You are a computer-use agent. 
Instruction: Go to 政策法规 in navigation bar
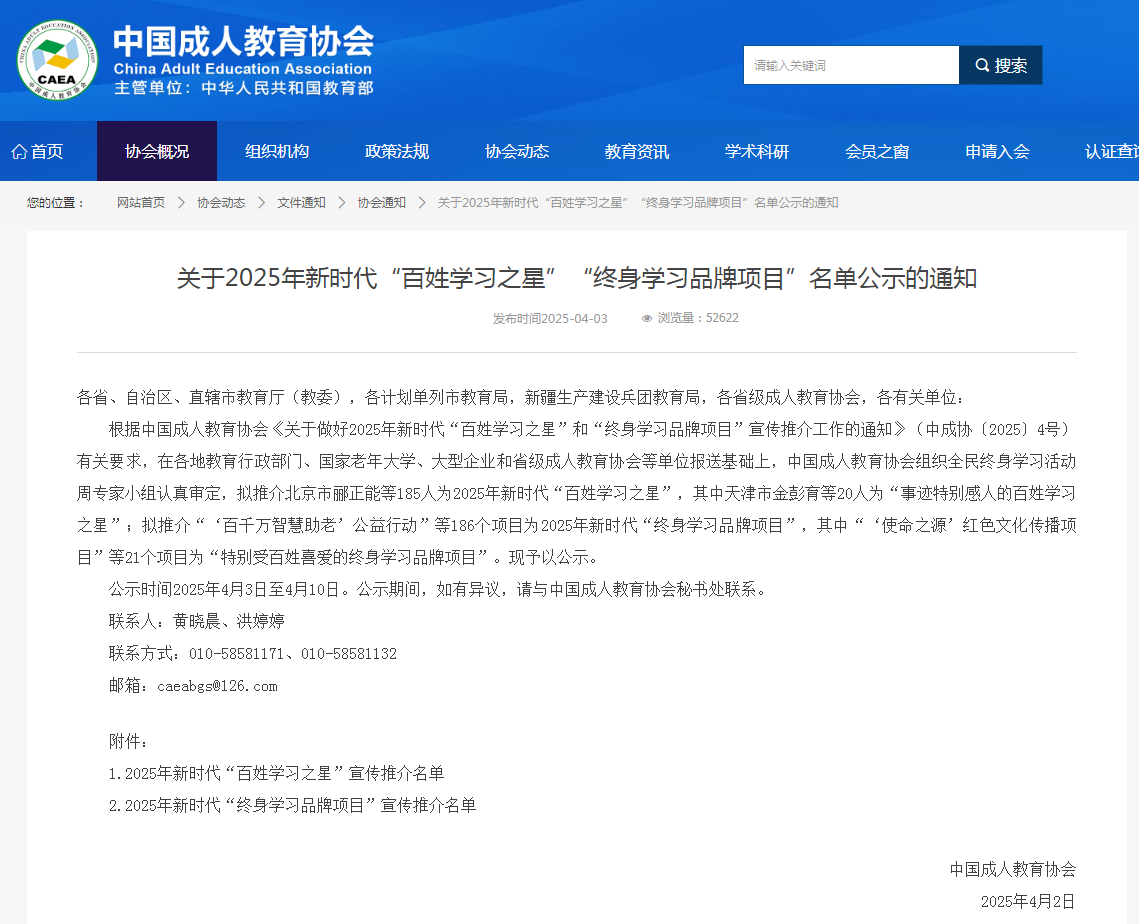pyautogui.click(x=397, y=151)
